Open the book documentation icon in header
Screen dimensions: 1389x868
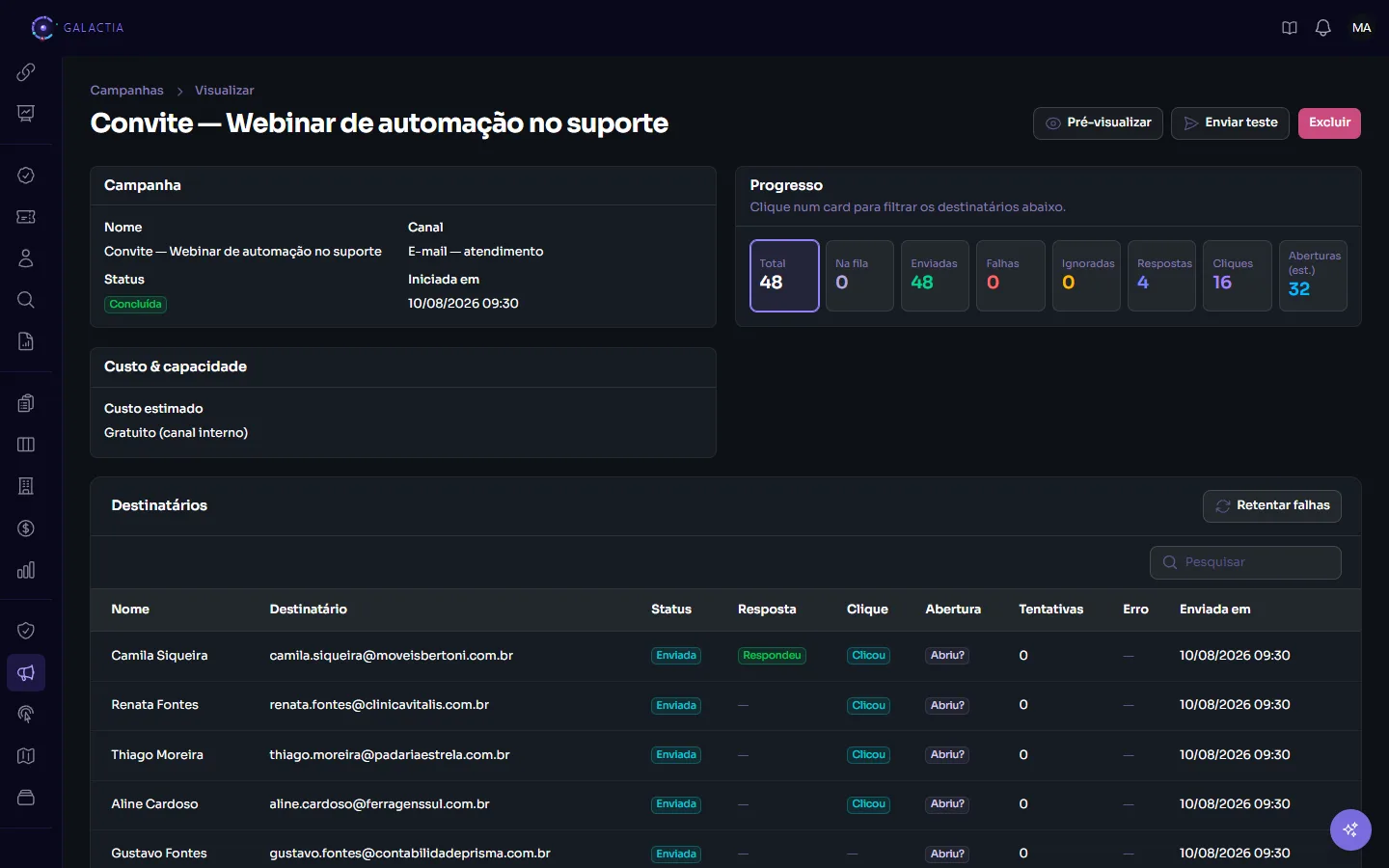1290,28
